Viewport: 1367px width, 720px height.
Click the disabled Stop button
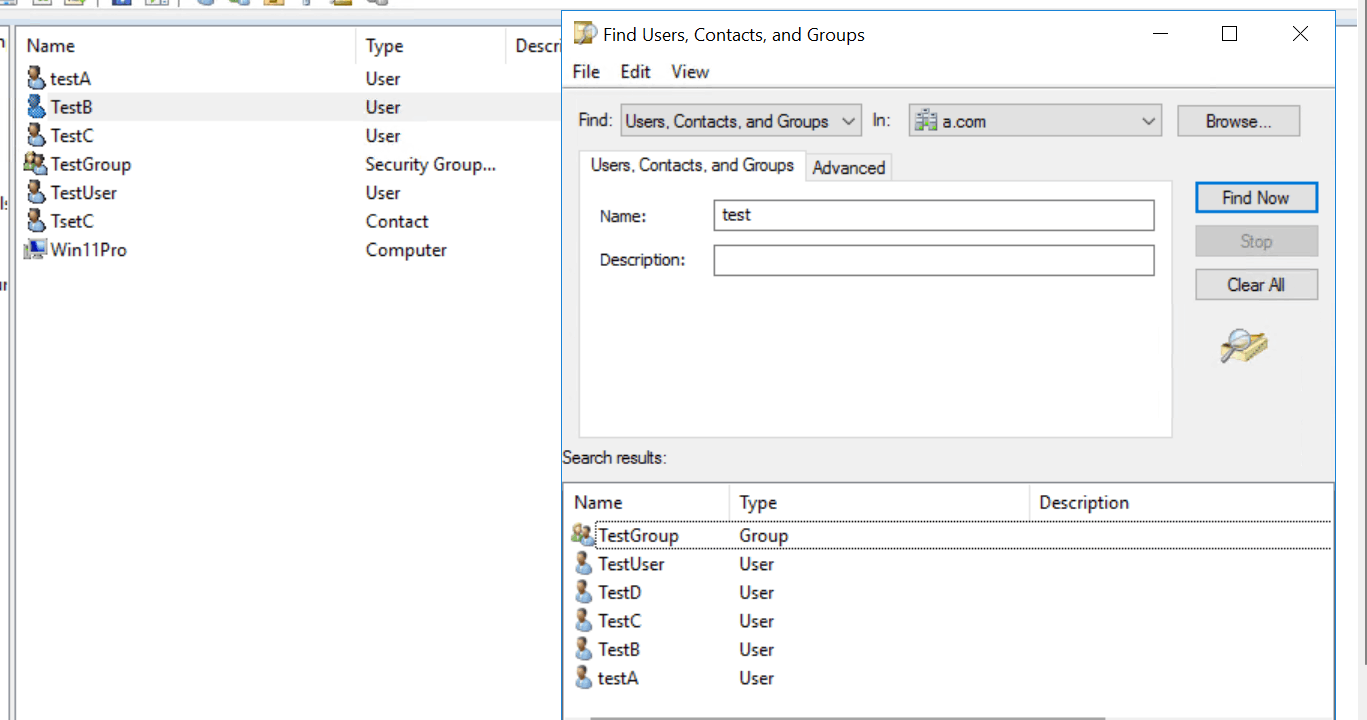tap(1256, 241)
